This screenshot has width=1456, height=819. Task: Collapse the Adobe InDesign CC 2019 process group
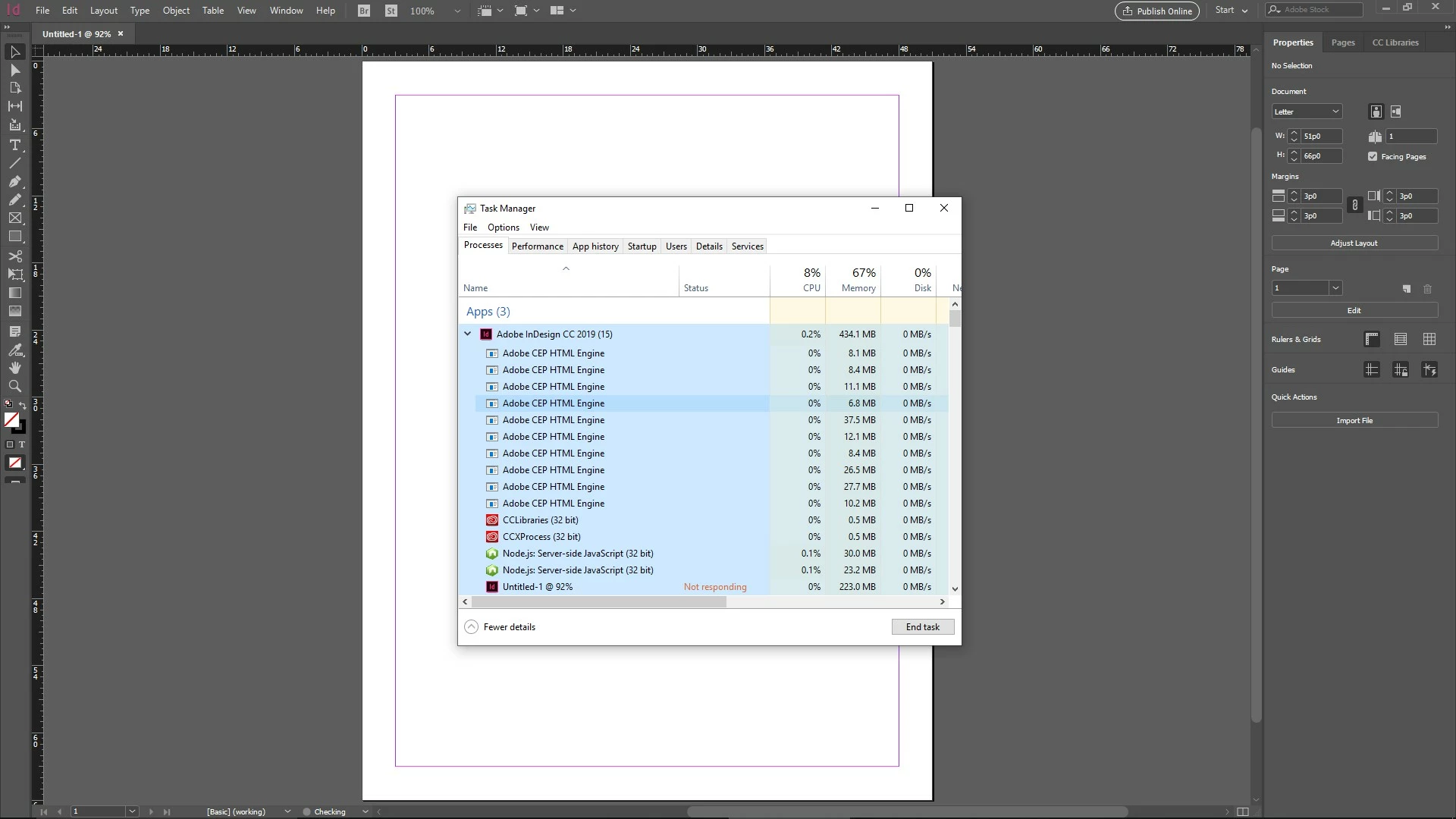click(468, 334)
